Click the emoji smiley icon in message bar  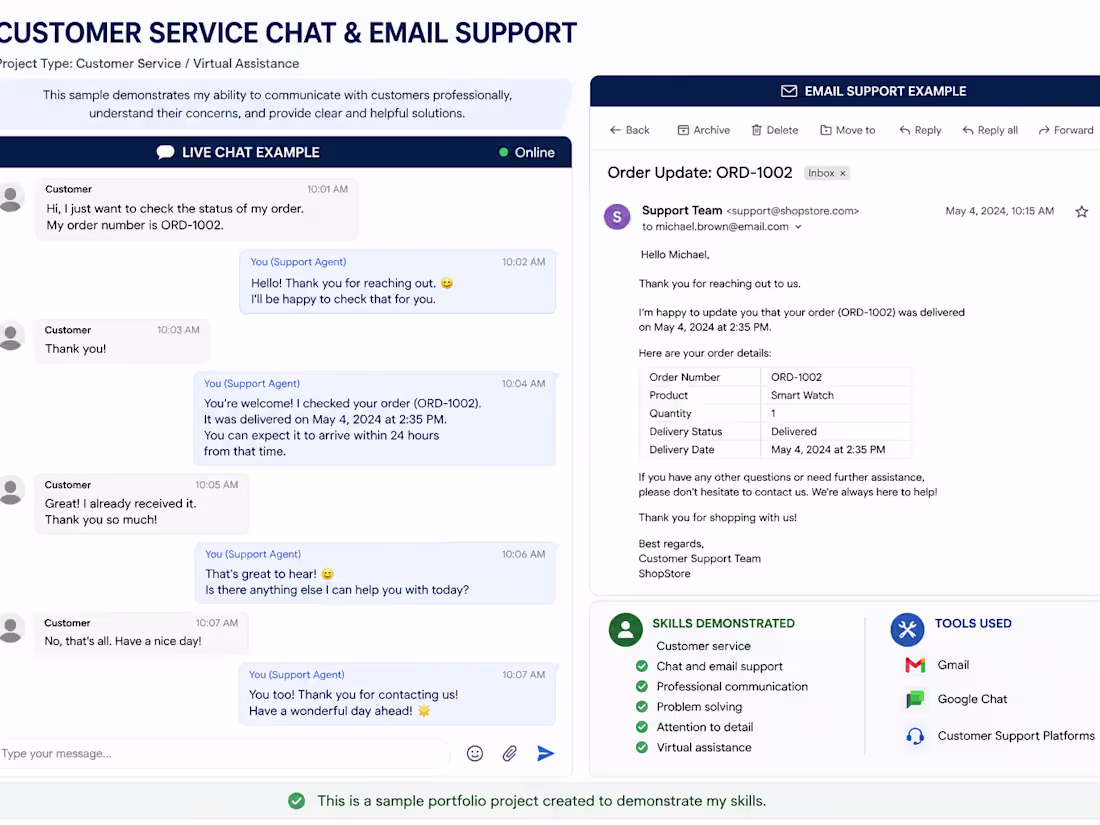475,753
